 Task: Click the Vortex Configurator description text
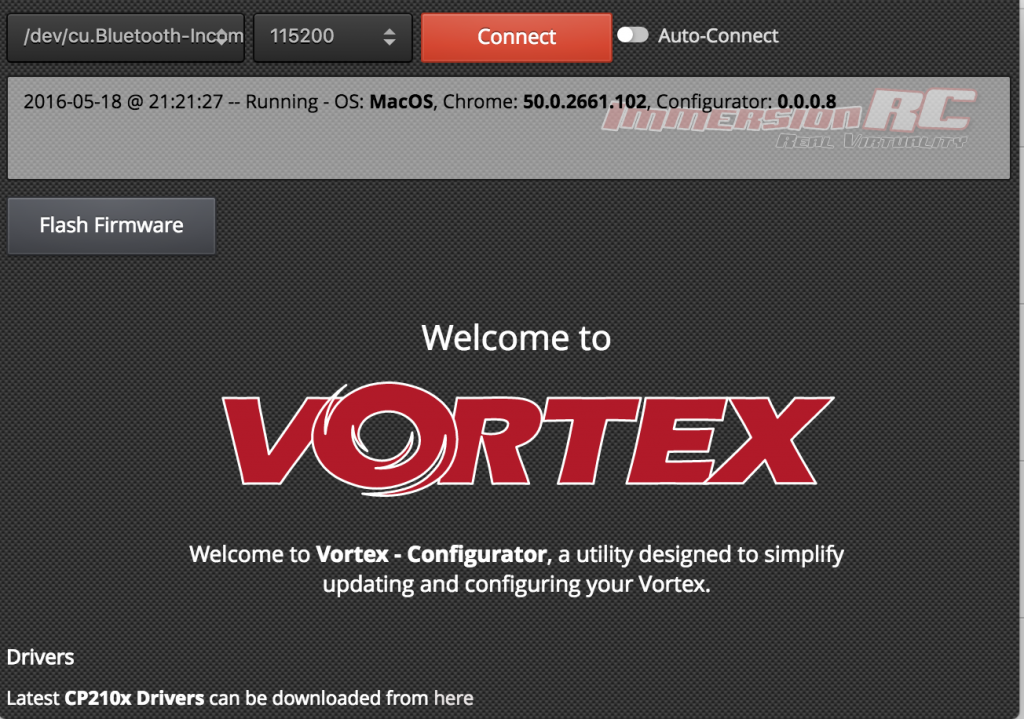515,568
